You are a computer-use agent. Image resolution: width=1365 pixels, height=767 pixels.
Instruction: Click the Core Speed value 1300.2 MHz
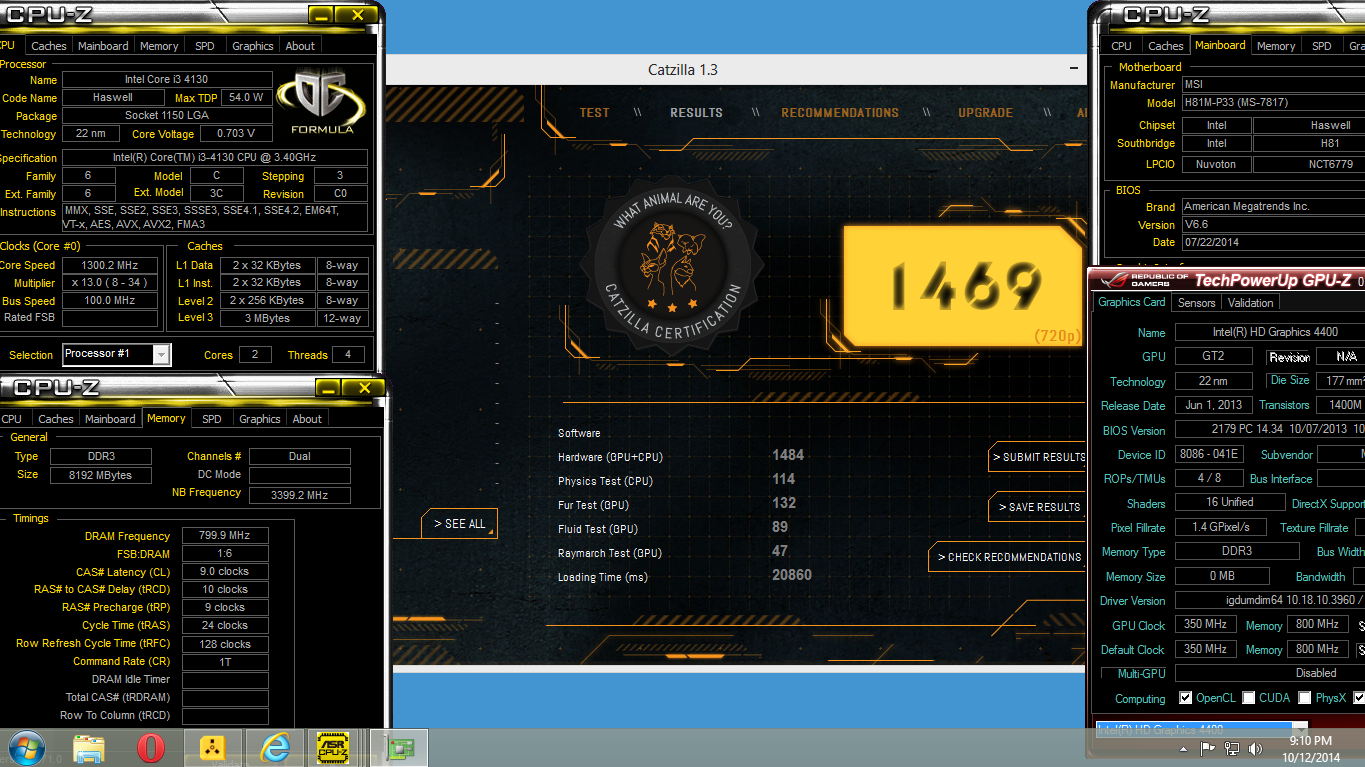[110, 265]
